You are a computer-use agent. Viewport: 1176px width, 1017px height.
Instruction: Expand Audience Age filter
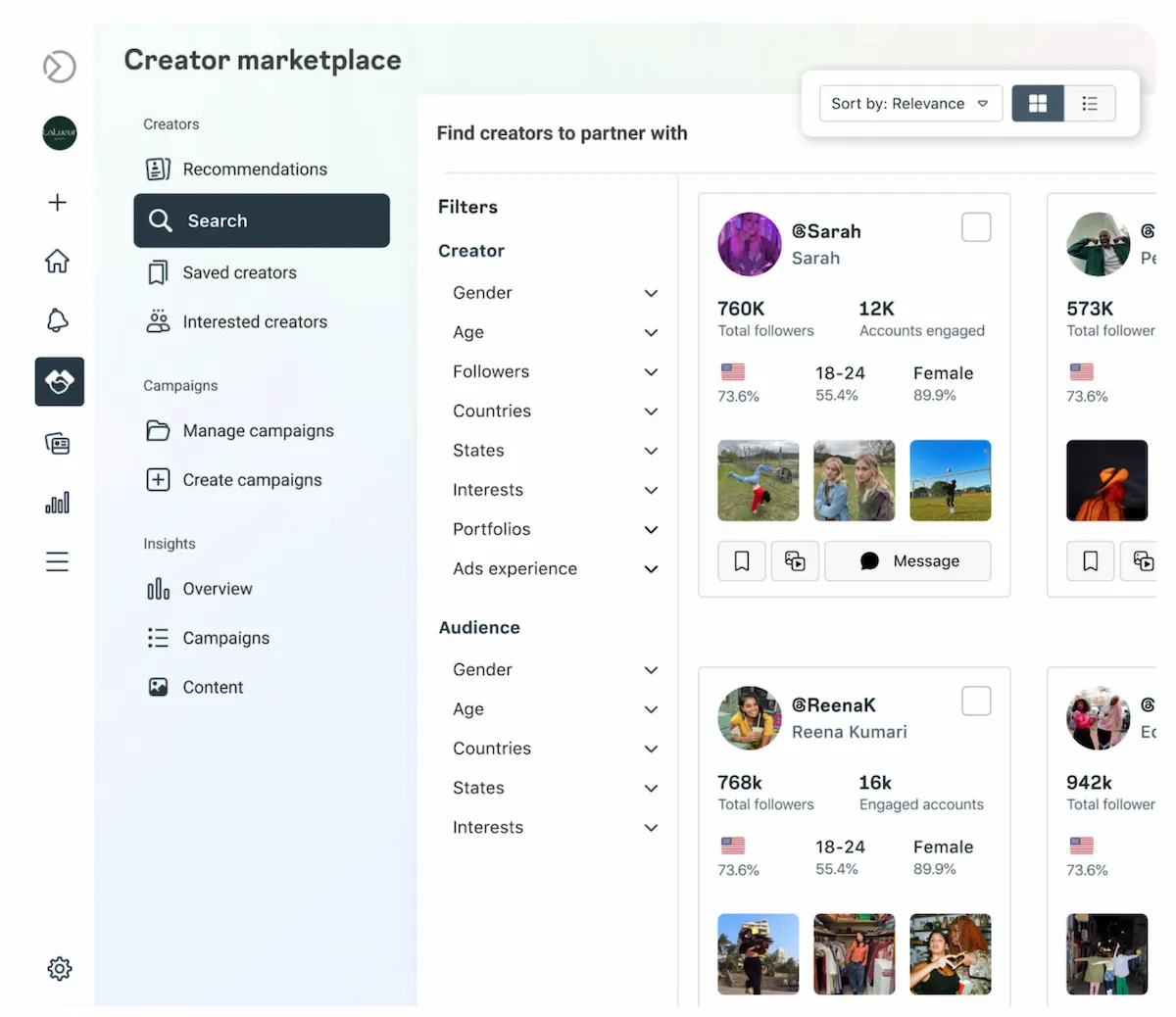pos(555,709)
